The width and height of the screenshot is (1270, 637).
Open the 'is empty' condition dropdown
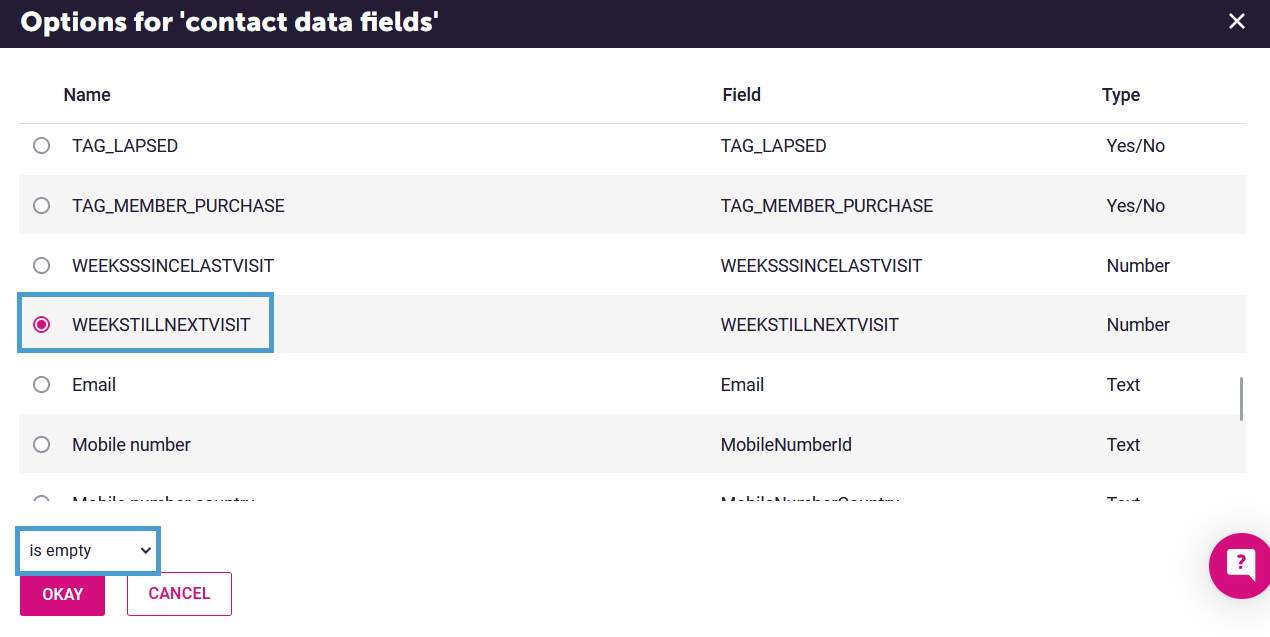pyautogui.click(x=88, y=551)
